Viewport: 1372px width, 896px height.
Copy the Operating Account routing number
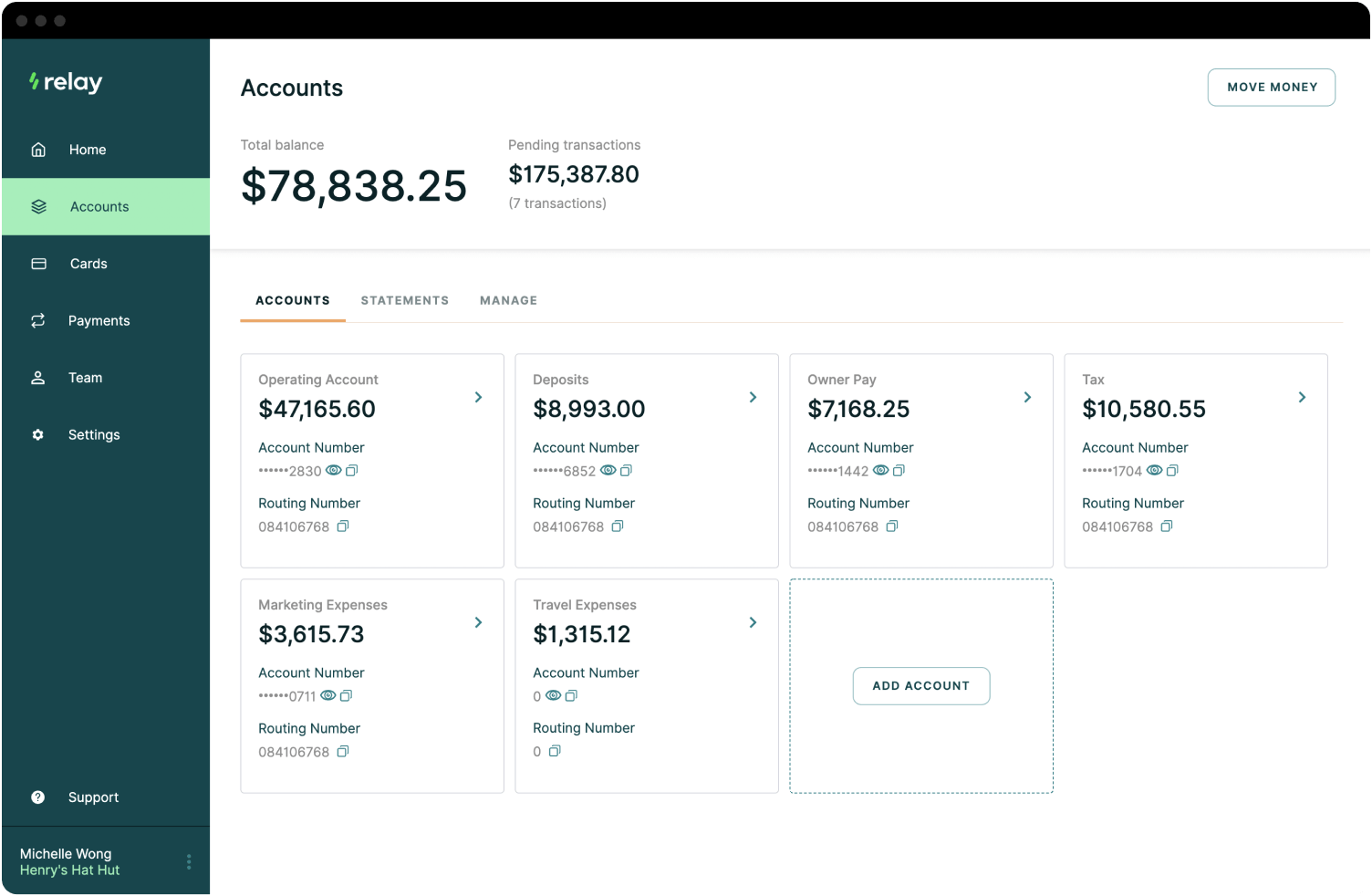pos(343,526)
